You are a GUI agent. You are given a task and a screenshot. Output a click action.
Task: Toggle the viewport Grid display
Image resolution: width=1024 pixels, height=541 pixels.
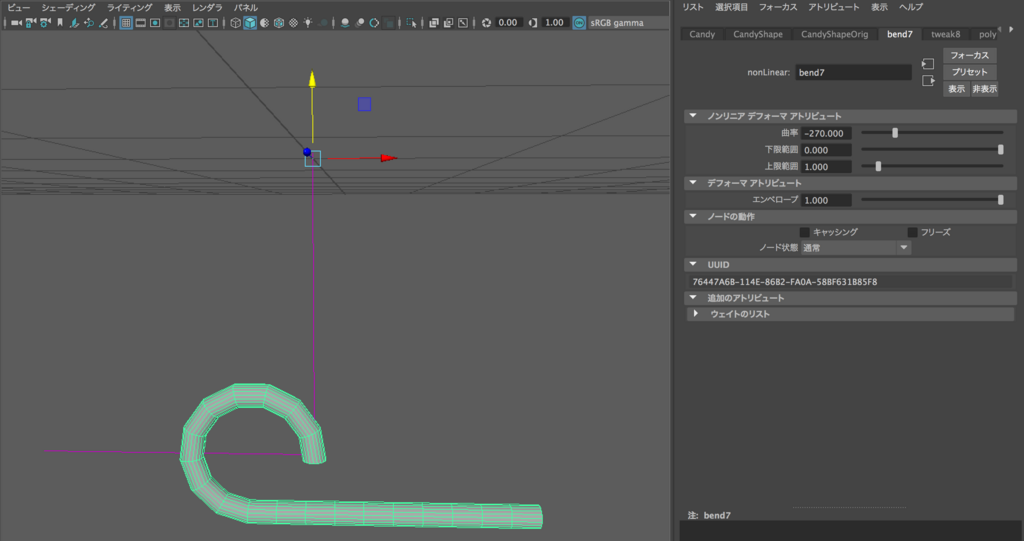click(126, 23)
